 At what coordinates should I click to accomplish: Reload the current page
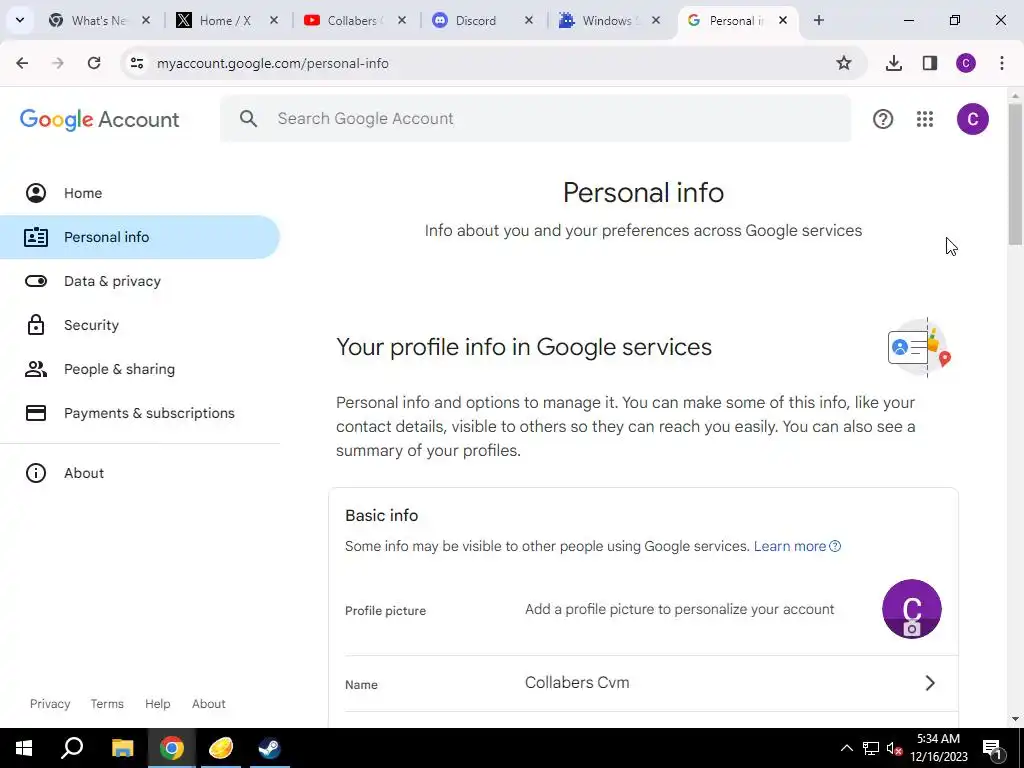pos(94,63)
